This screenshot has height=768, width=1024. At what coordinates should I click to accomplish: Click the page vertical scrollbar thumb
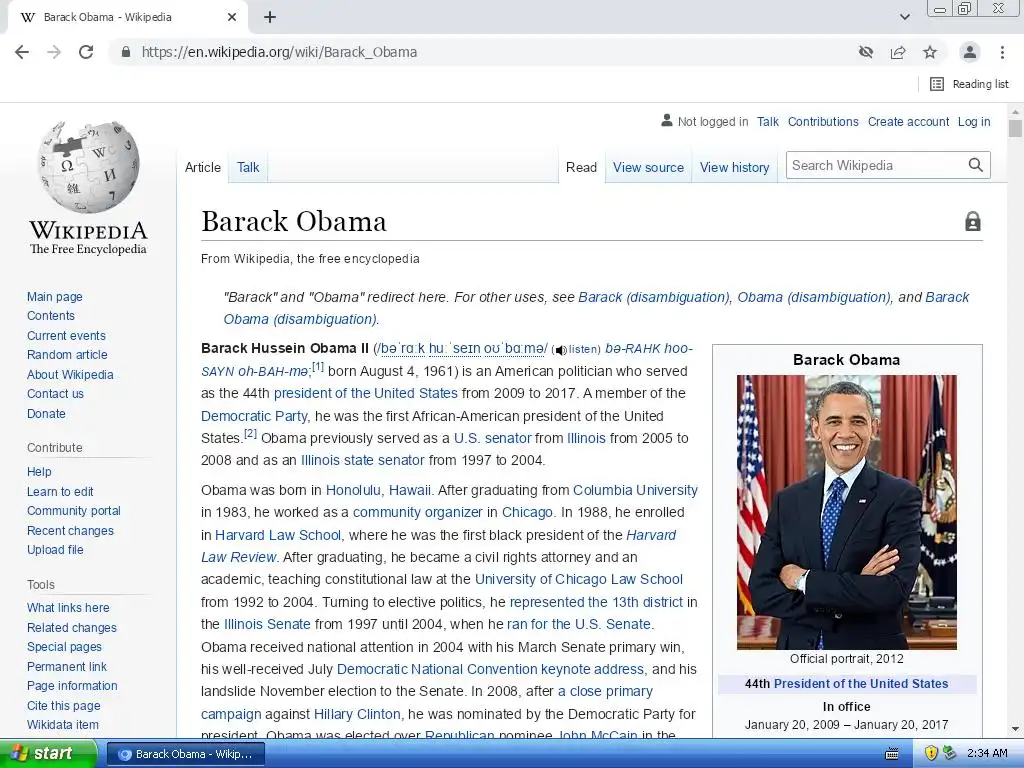1015,128
